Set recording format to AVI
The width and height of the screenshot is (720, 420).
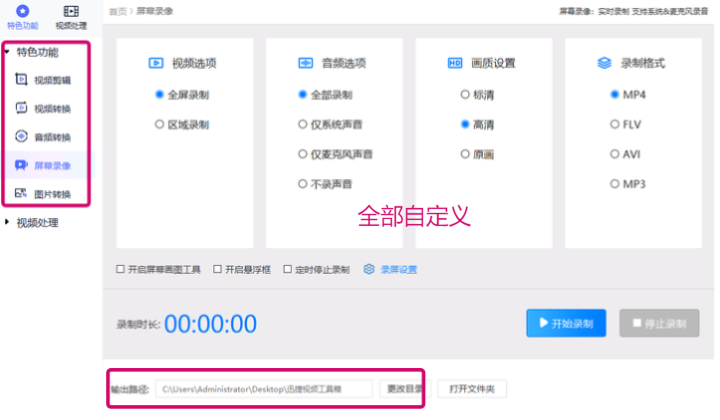tap(625, 154)
